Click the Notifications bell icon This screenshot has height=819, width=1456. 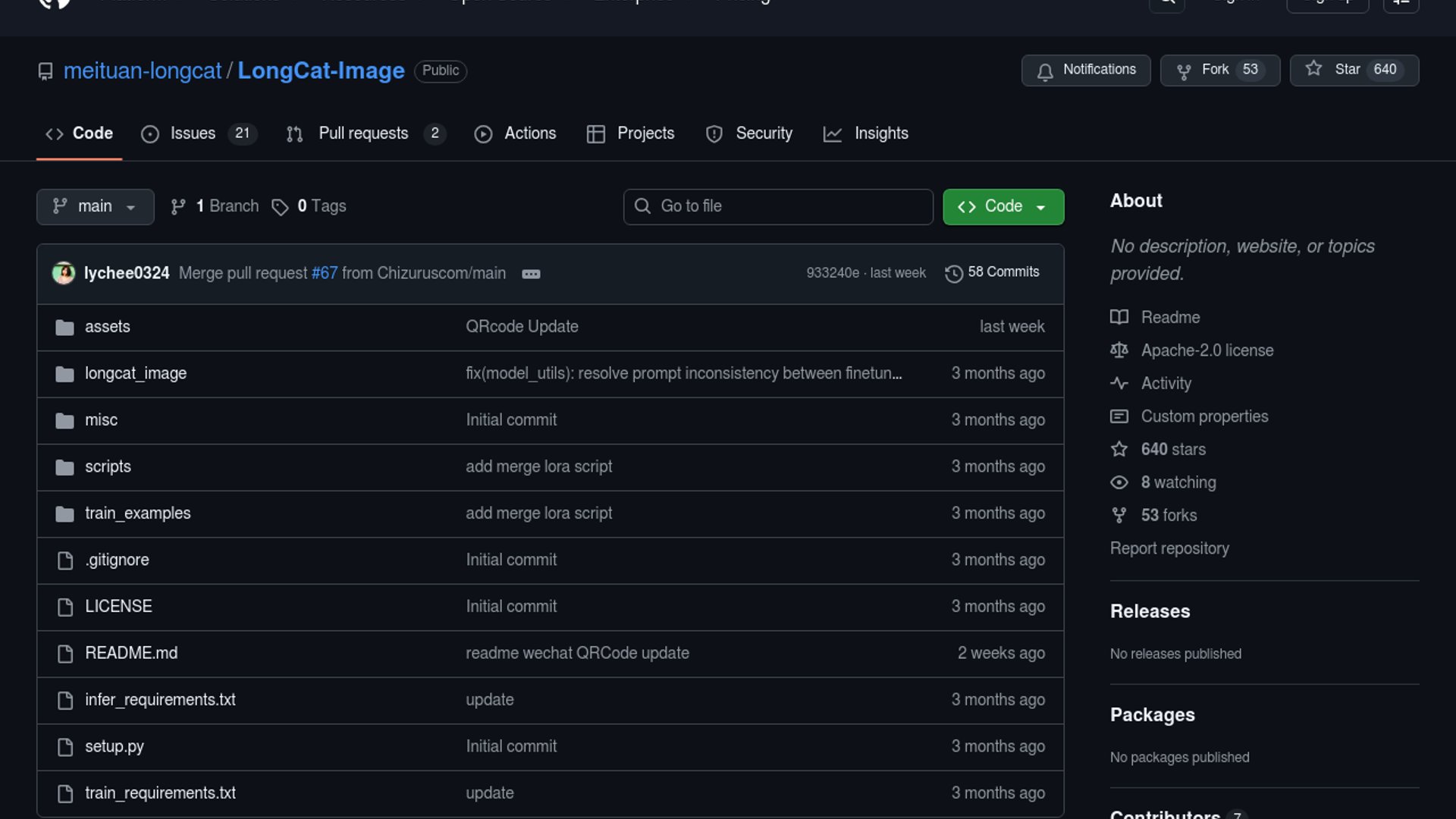click(x=1045, y=71)
